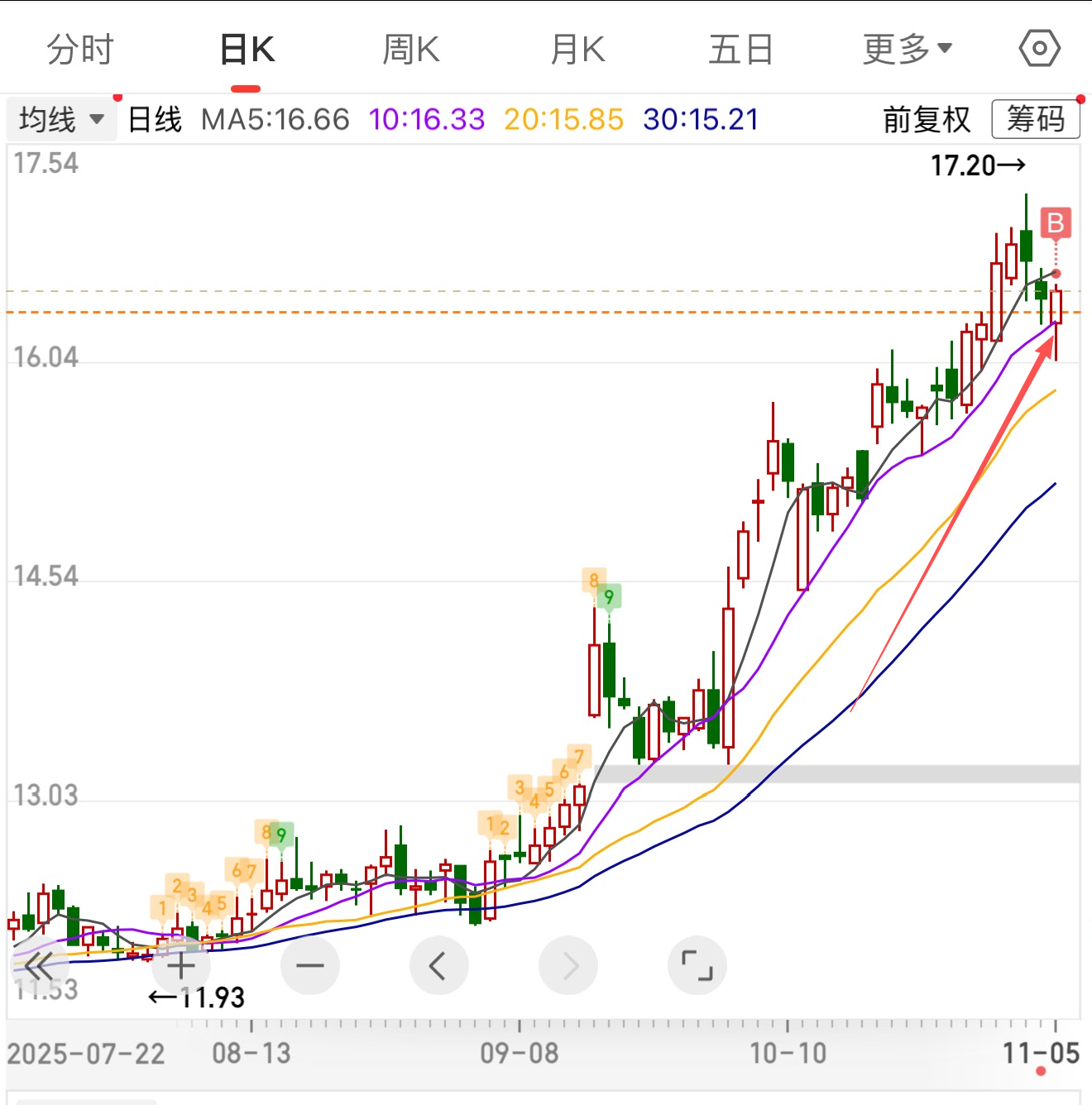The height and width of the screenshot is (1105, 1092).
Task: Open the 前复权 adjustment selector
Action: point(927,120)
